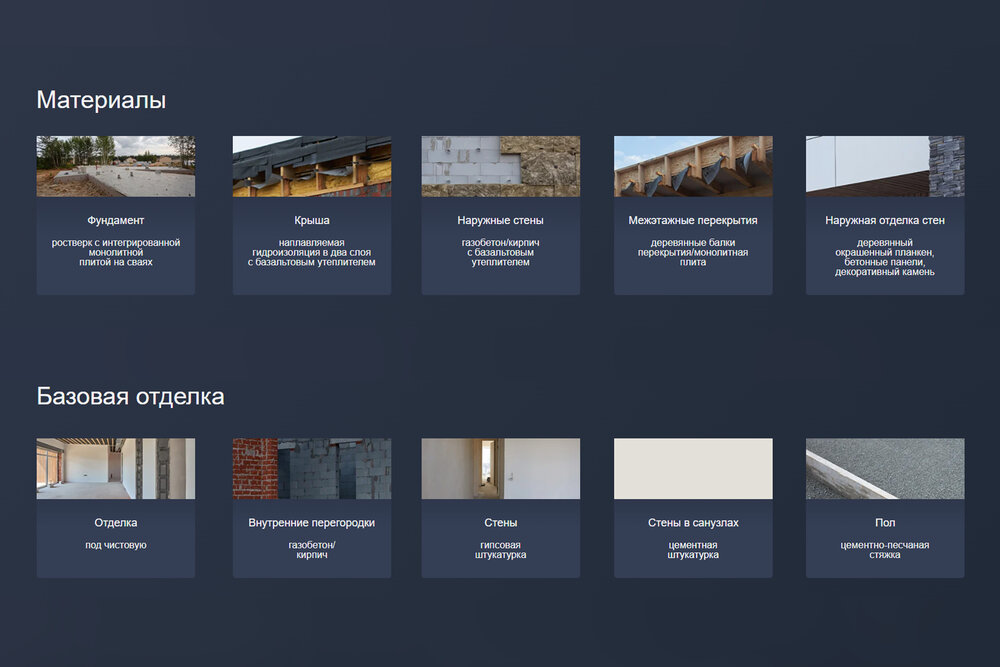
Task: Click the гипсовая штукатурка text
Action: (501, 550)
